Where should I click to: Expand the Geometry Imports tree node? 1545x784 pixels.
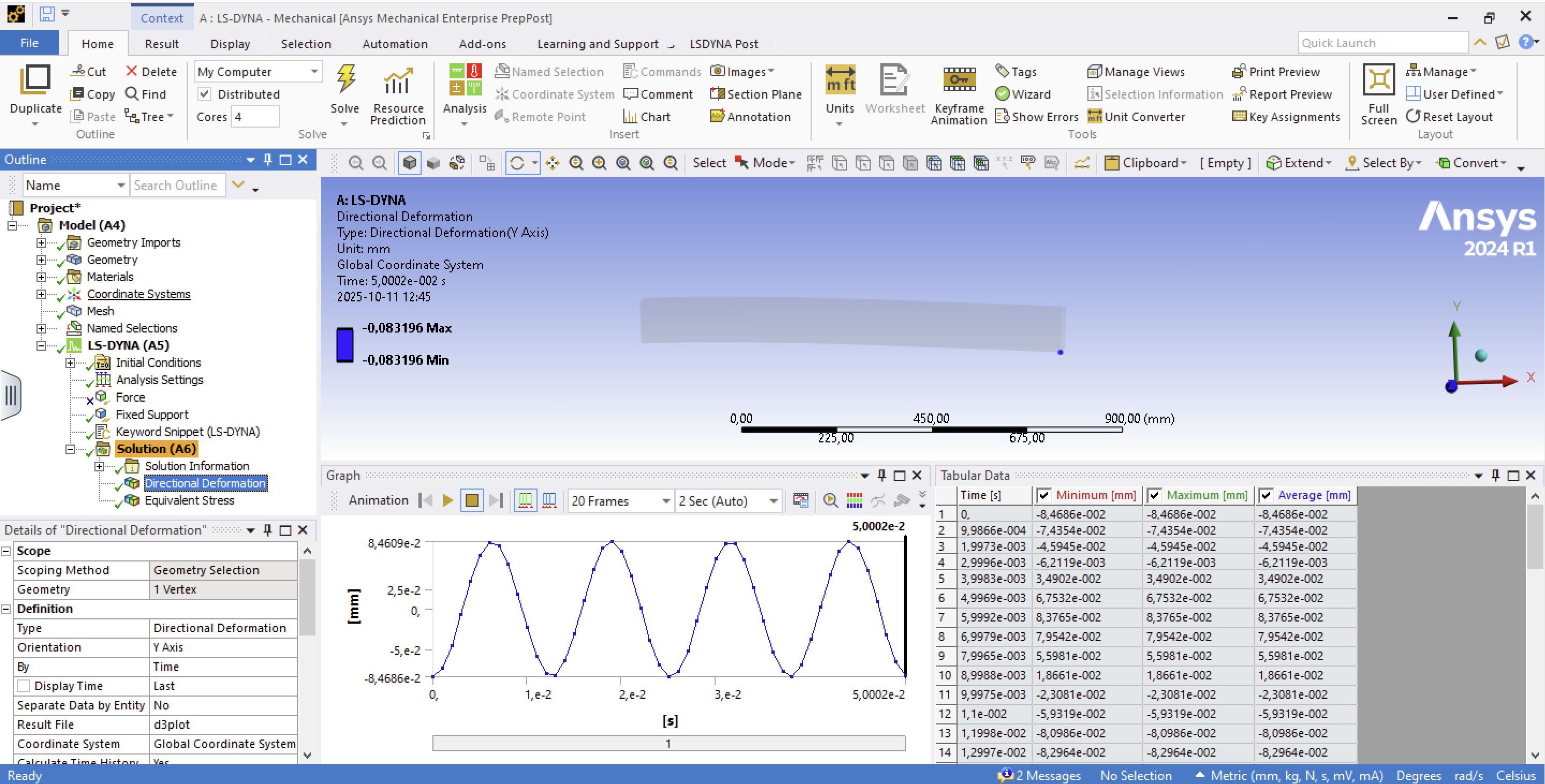(41, 242)
